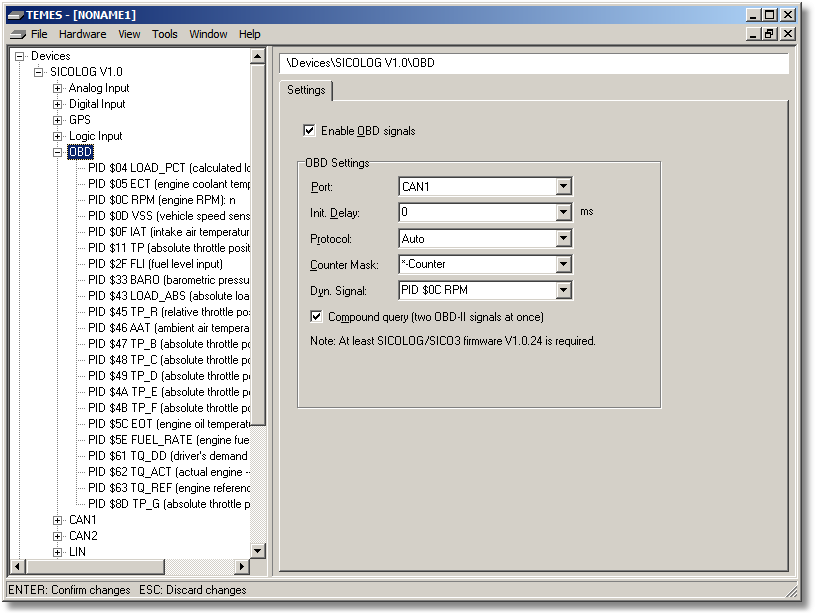Select PID $61 TQ_DD tree item
This screenshot has width=816, height=616.
click(168, 456)
